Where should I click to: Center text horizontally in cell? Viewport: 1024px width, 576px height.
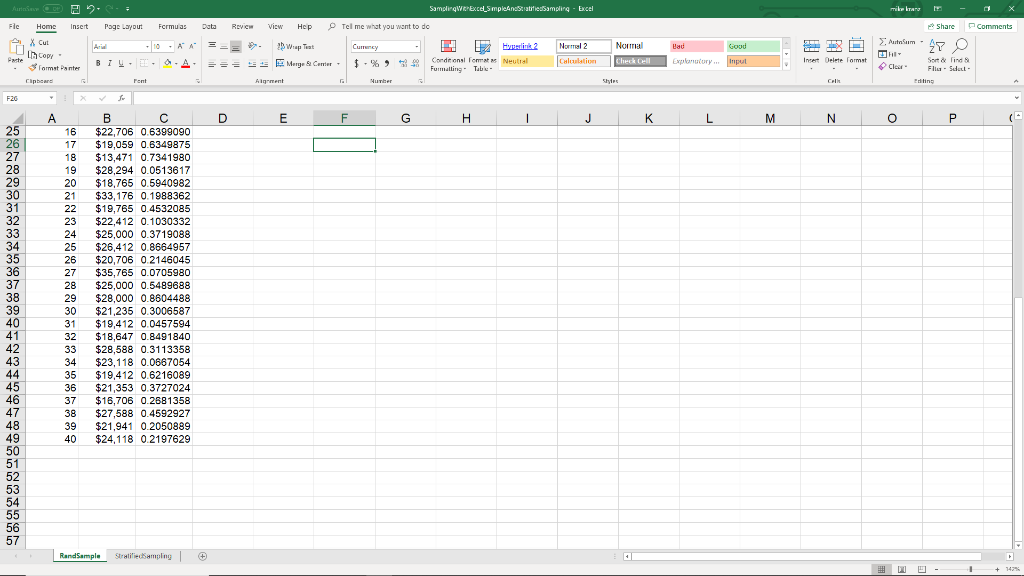pos(224,64)
